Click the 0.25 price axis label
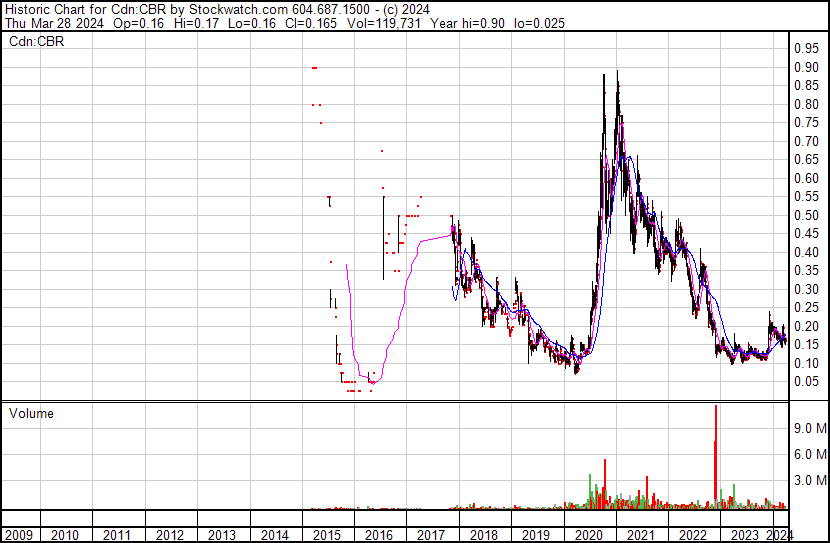830x543 pixels. tap(806, 308)
